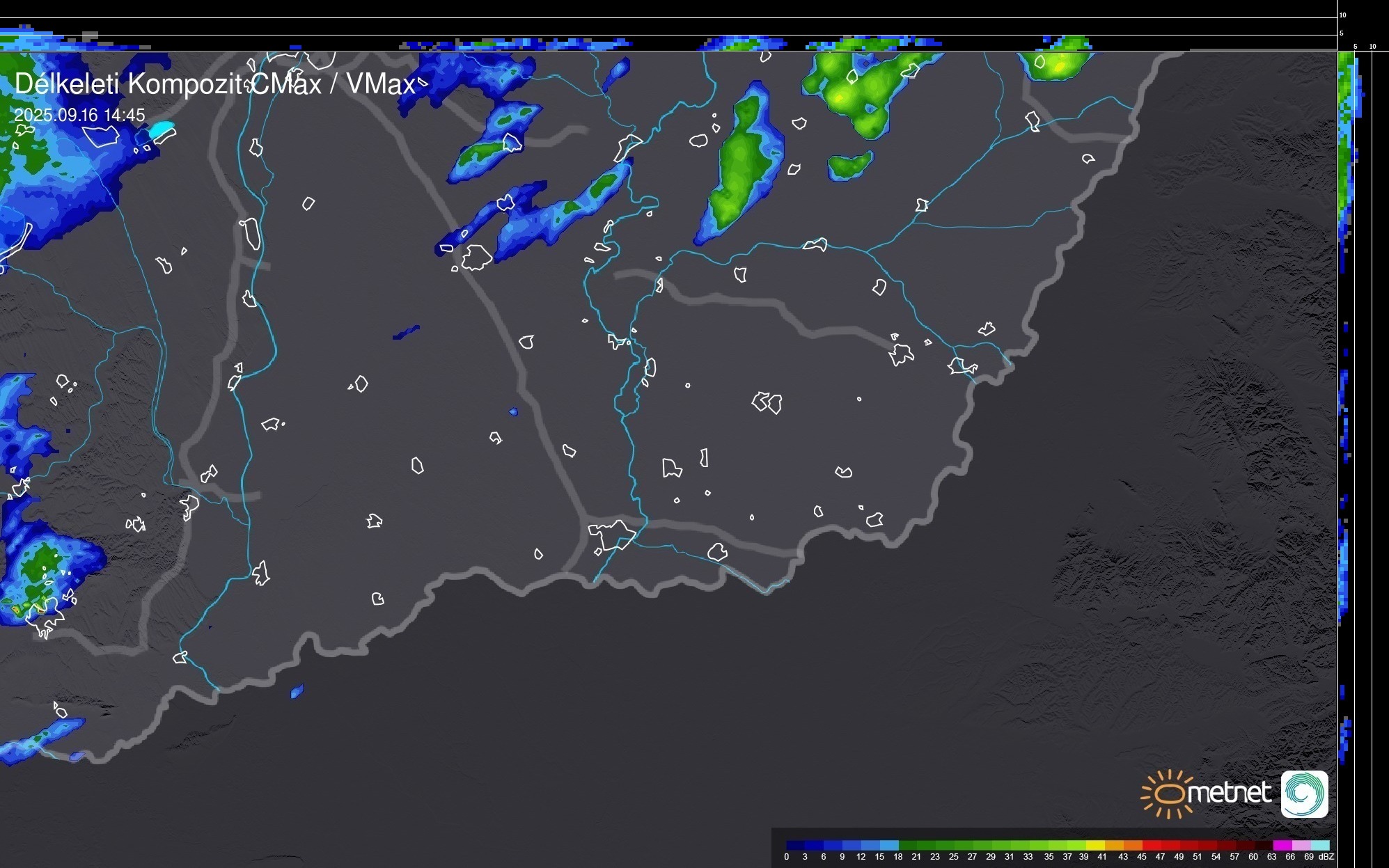
Task: Click the 2025.09.16 14:45 timestamp
Action: 79,115
